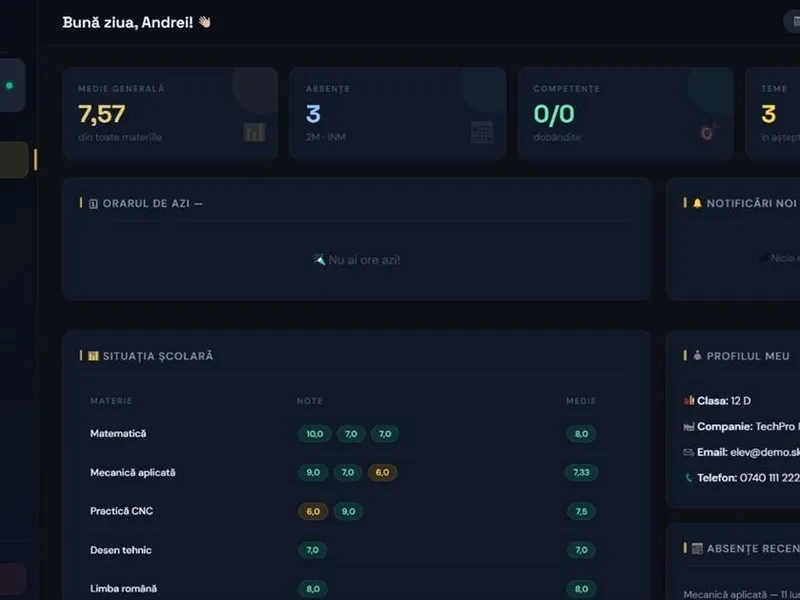This screenshot has width=800, height=600.
Task: Open the Competențe 0/0 card
Action: coord(626,113)
